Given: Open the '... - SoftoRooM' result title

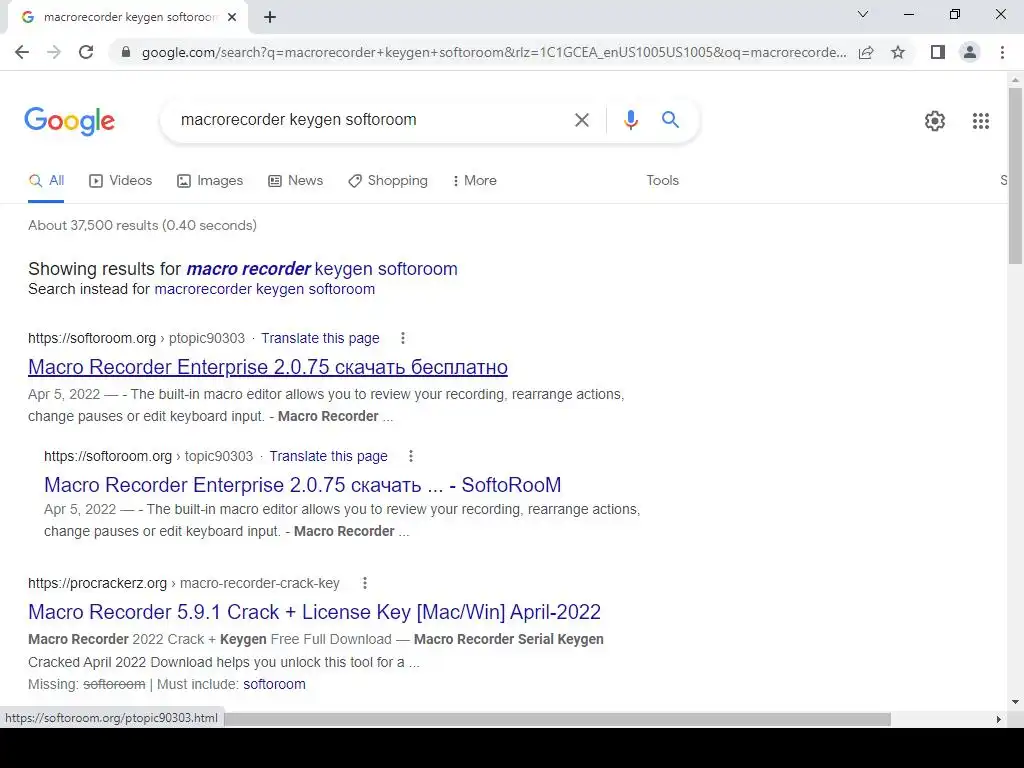Looking at the screenshot, I should (x=302, y=485).
